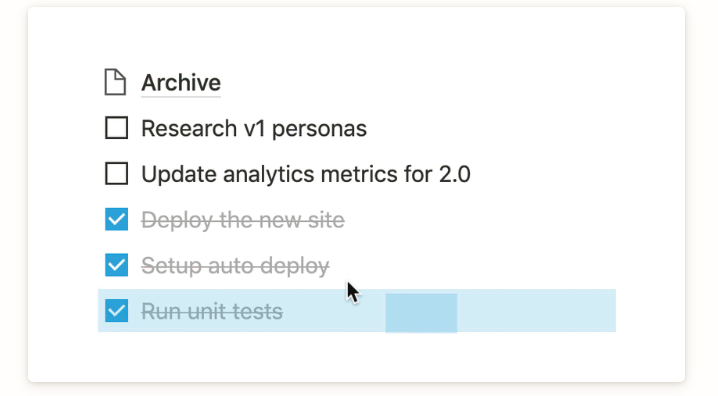Click the word site in the Deploy to-do
Image resolution: width=718 pixels, height=396 pixels.
coord(326,220)
